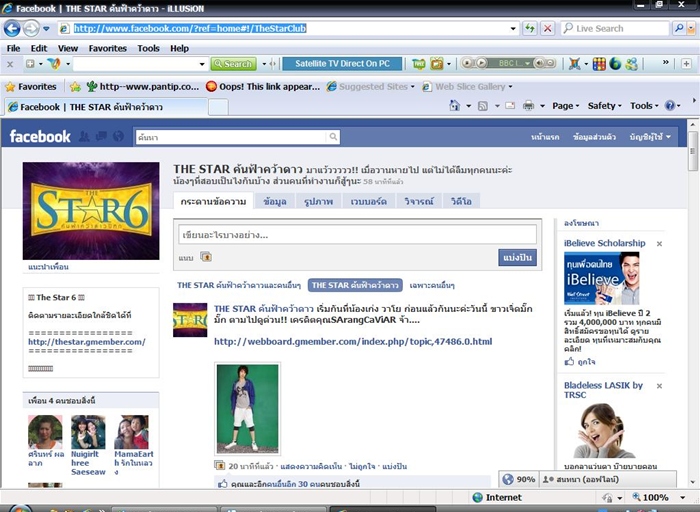Viewport: 700px width, 512px height.
Task: Close the add-on toolbar with X
Action: coord(10,64)
